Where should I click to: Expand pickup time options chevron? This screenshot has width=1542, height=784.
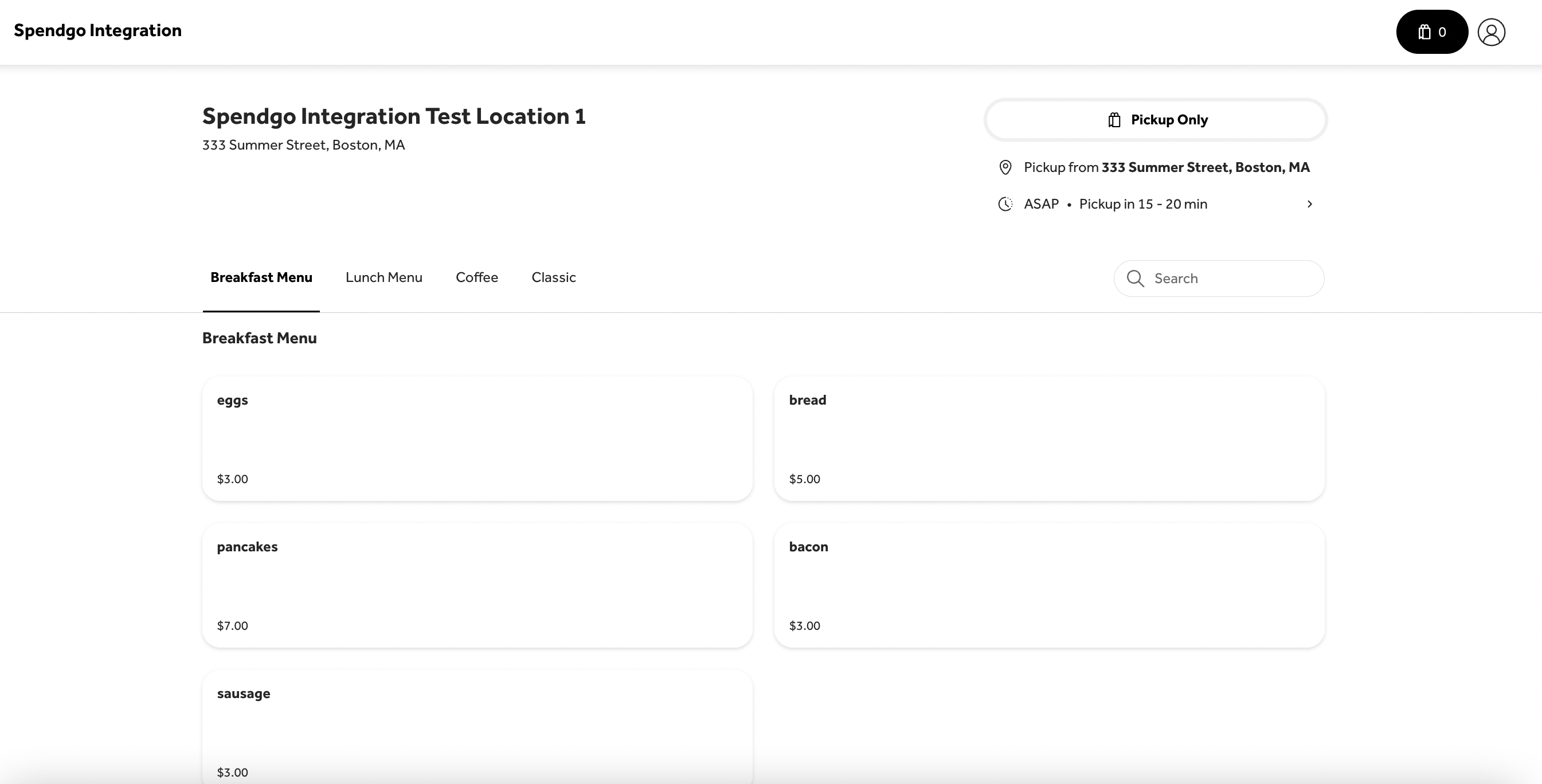1309,204
